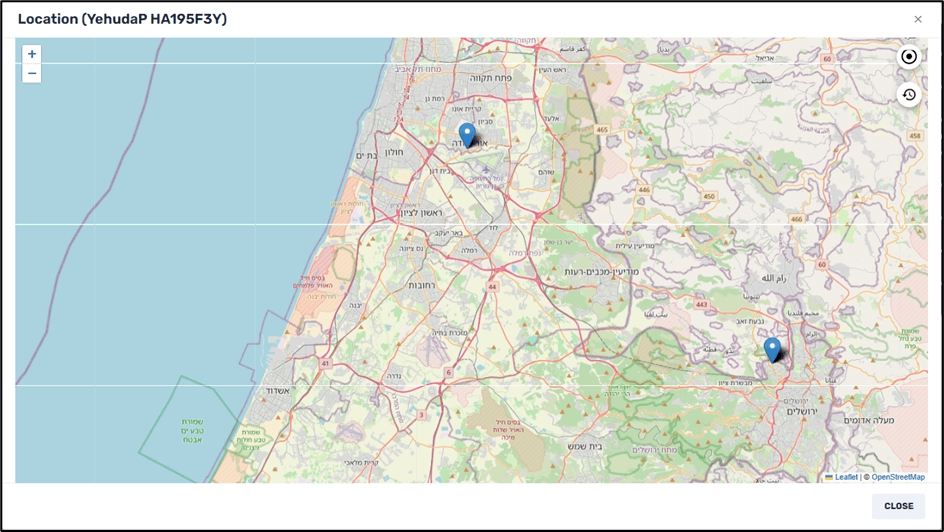Screen dimensions: 944x532
Task: Open the Leaflet attribution link
Action: point(846,477)
